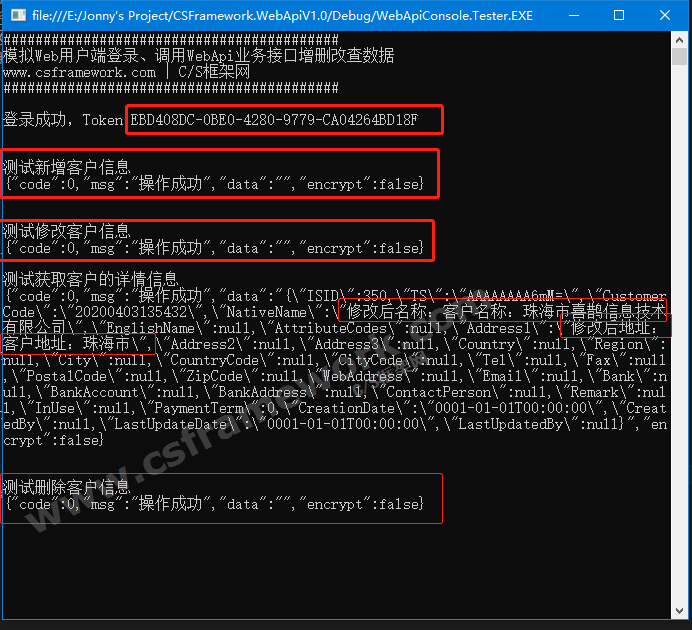Image resolution: width=692 pixels, height=630 pixels.
Task: Click the JSON response under '测试删除客户信息'
Action: [x=220, y=504]
